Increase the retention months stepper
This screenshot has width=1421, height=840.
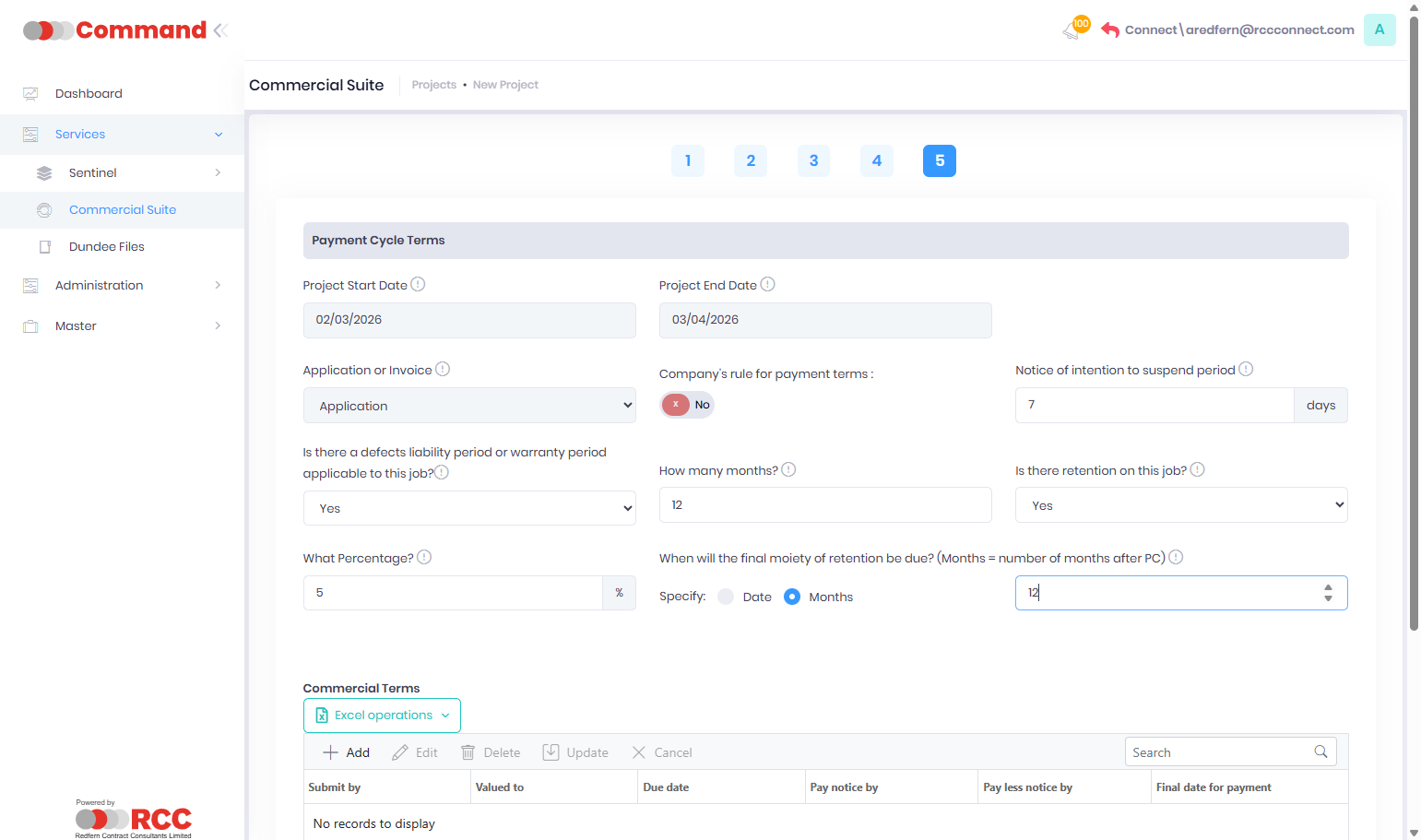click(1328, 587)
